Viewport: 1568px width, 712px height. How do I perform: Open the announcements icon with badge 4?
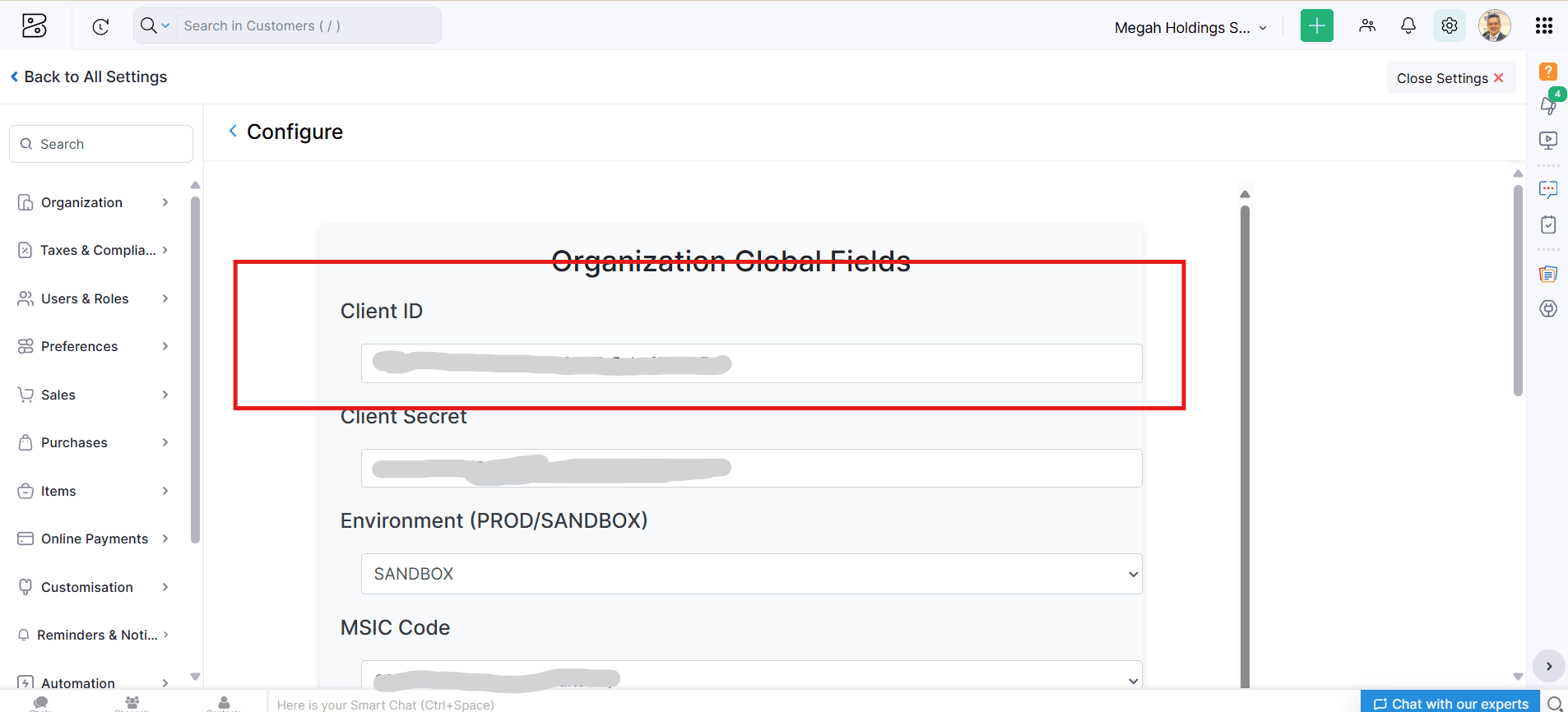point(1550,104)
